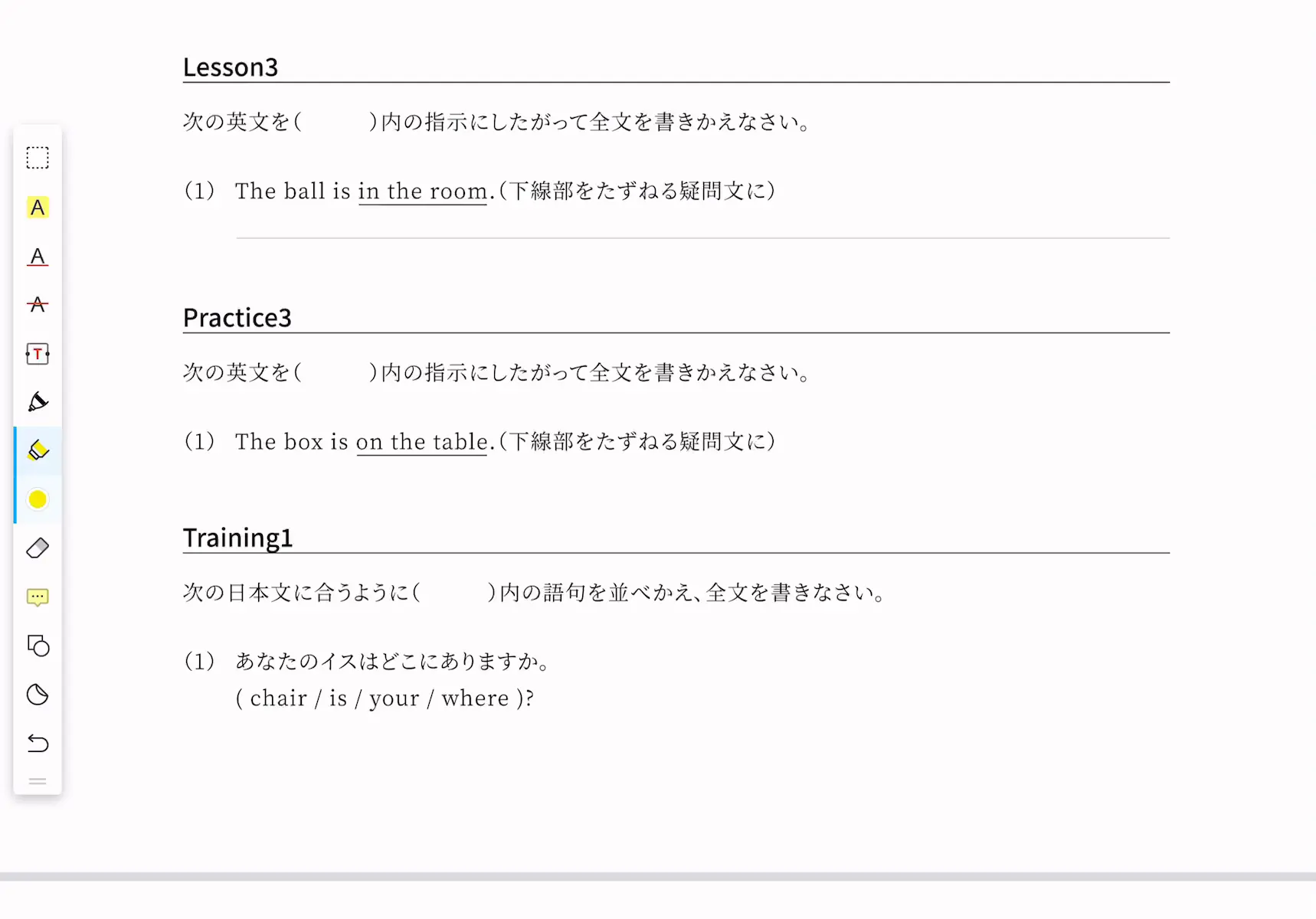
Task: Activate the text box tool
Action: pyautogui.click(x=38, y=354)
